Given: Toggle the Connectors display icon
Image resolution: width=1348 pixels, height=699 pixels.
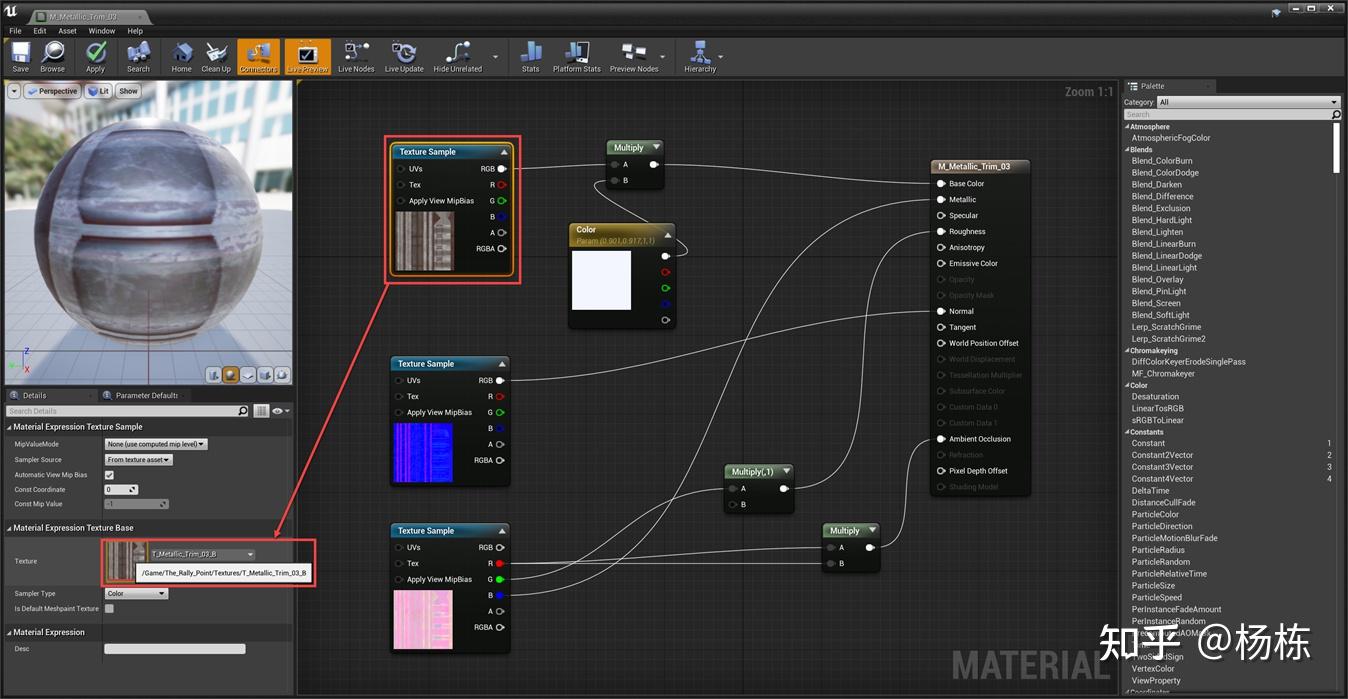Looking at the screenshot, I should click(x=258, y=55).
